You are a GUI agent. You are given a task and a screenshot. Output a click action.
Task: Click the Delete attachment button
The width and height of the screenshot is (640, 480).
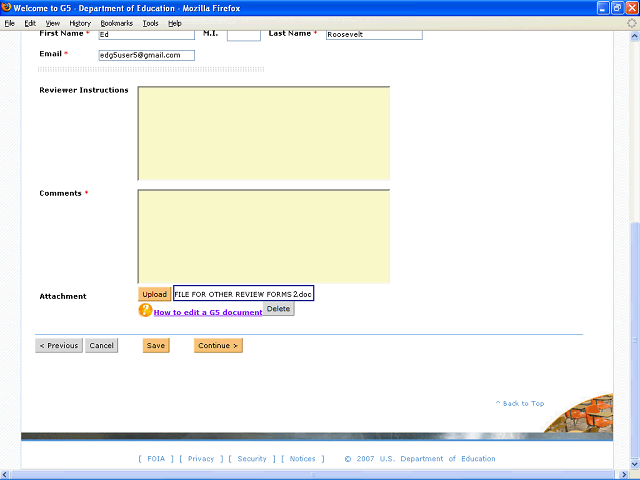pyautogui.click(x=278, y=309)
